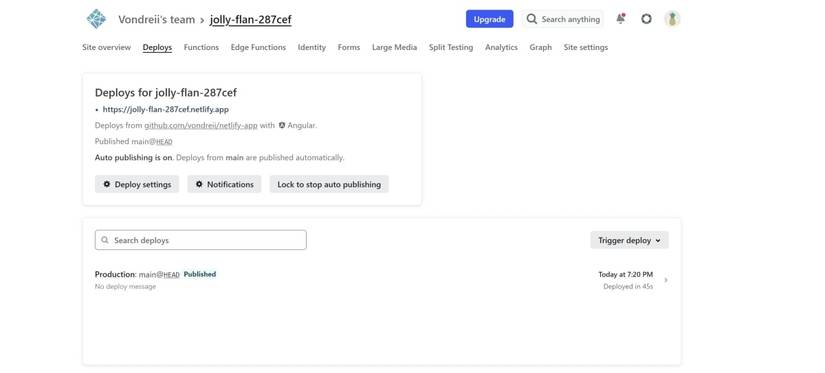This screenshot has width=825, height=373.
Task: Open the Production main@HEAD deploy row
Action: 381,280
